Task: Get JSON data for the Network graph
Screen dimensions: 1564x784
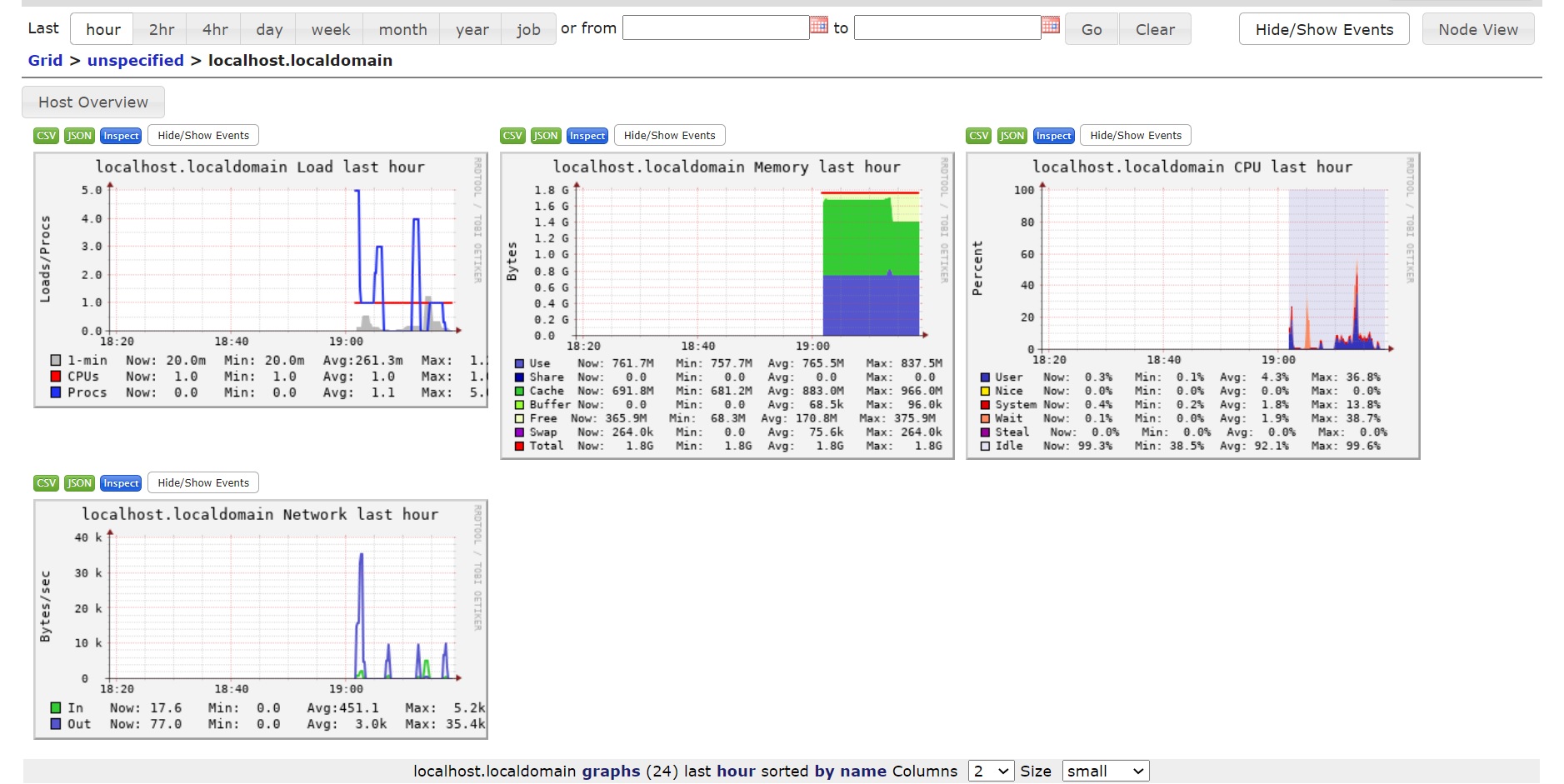Action: (x=80, y=483)
